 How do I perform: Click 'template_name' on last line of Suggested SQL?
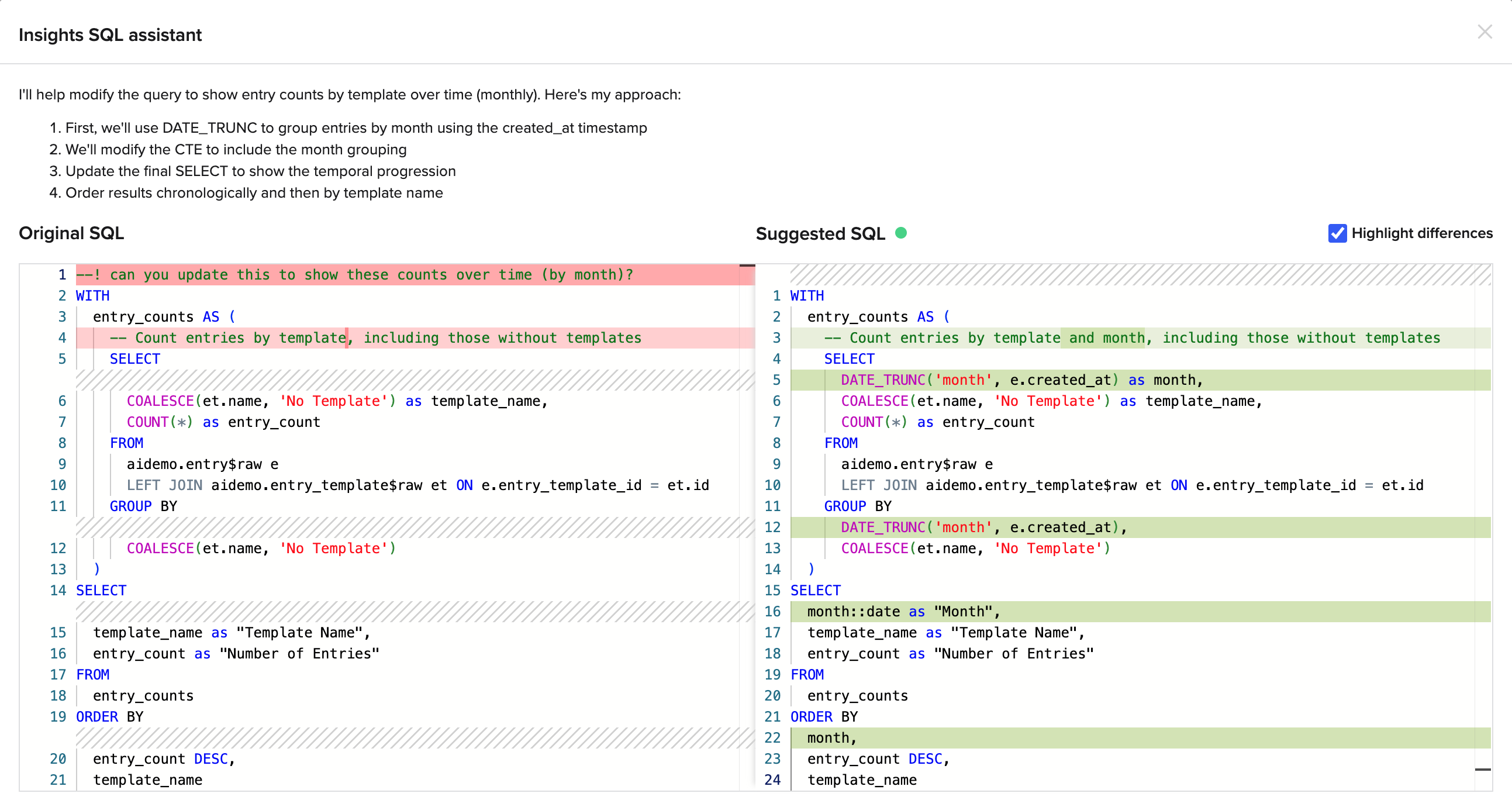(x=861, y=780)
